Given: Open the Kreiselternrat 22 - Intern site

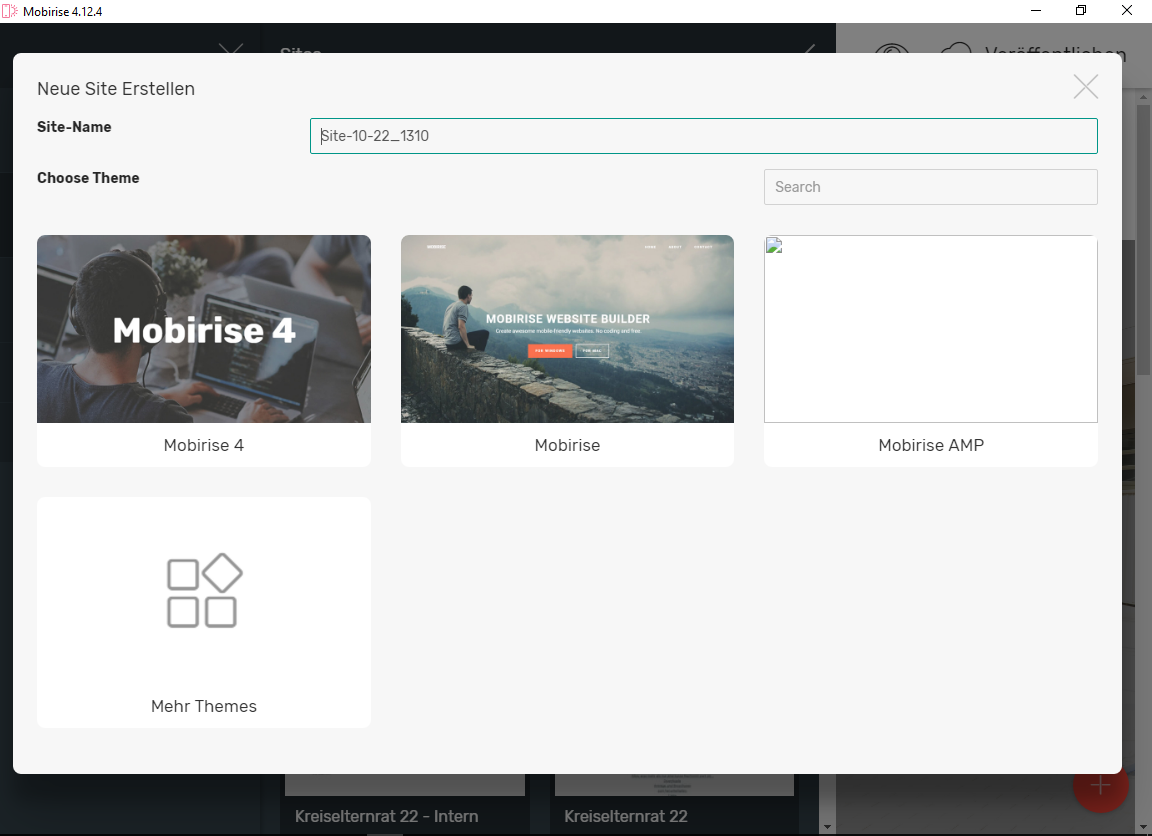Looking at the screenshot, I should point(386,816).
